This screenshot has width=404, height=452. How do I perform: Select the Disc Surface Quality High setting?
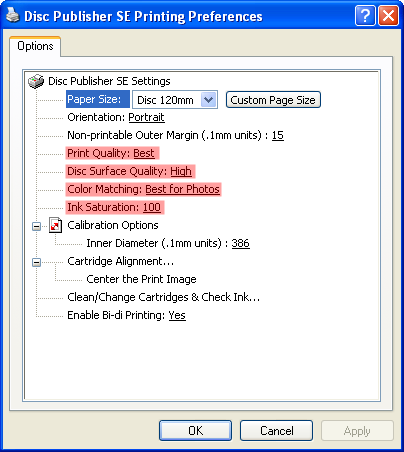(x=130, y=171)
